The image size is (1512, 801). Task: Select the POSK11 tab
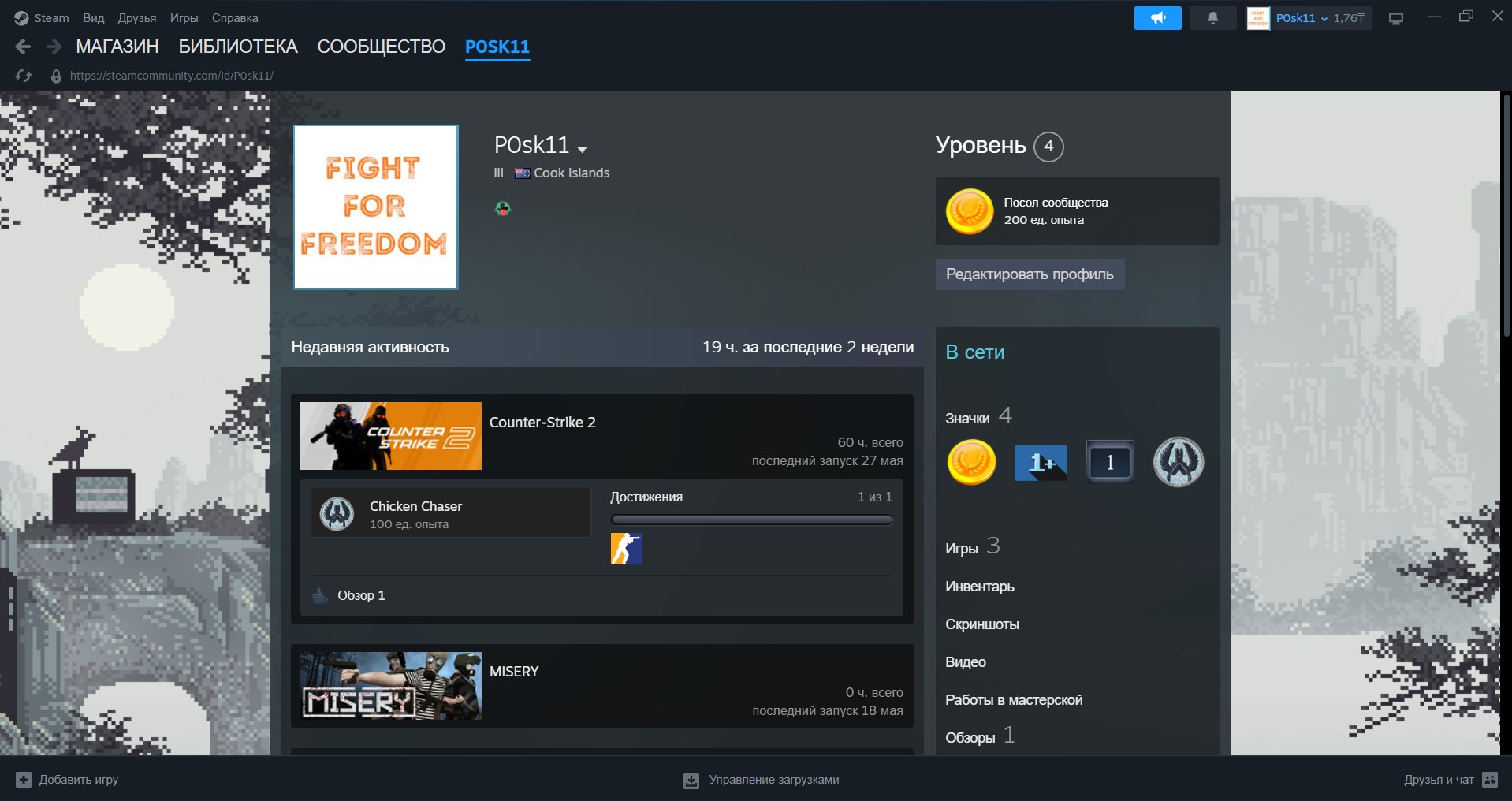coord(497,47)
